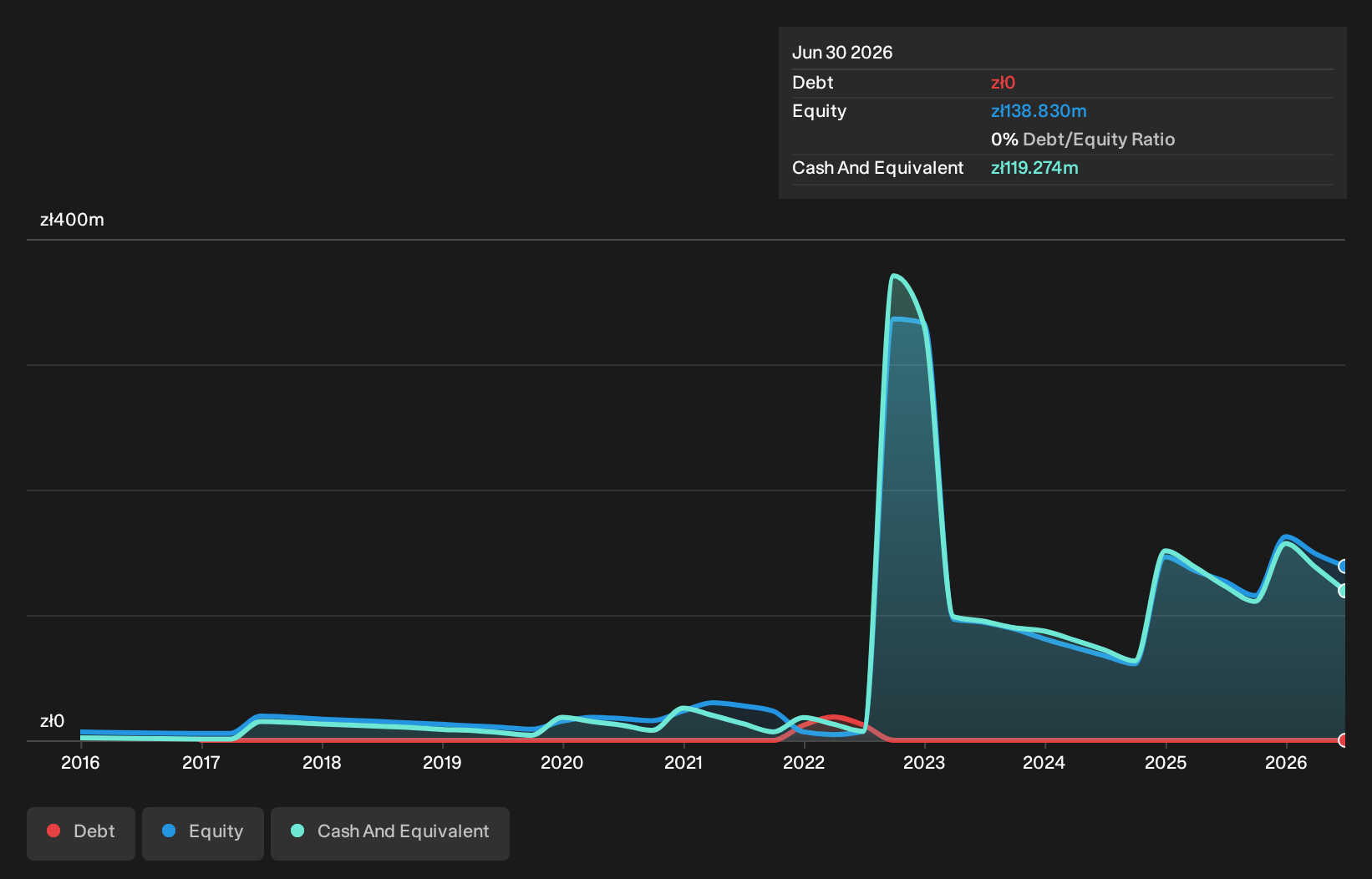Click the zł138.830m equity value
Viewport: 1372px width, 879px height.
(x=1039, y=111)
